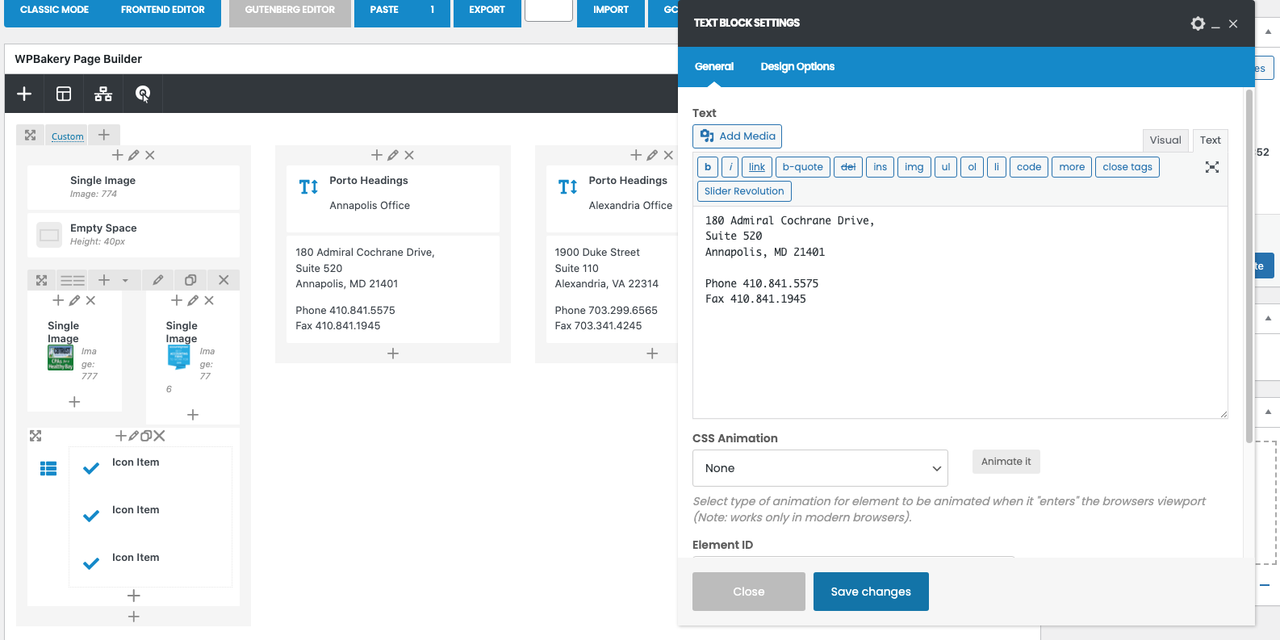
Task: Click the Porto Headings icon for Annapolis Office
Action: click(309, 187)
